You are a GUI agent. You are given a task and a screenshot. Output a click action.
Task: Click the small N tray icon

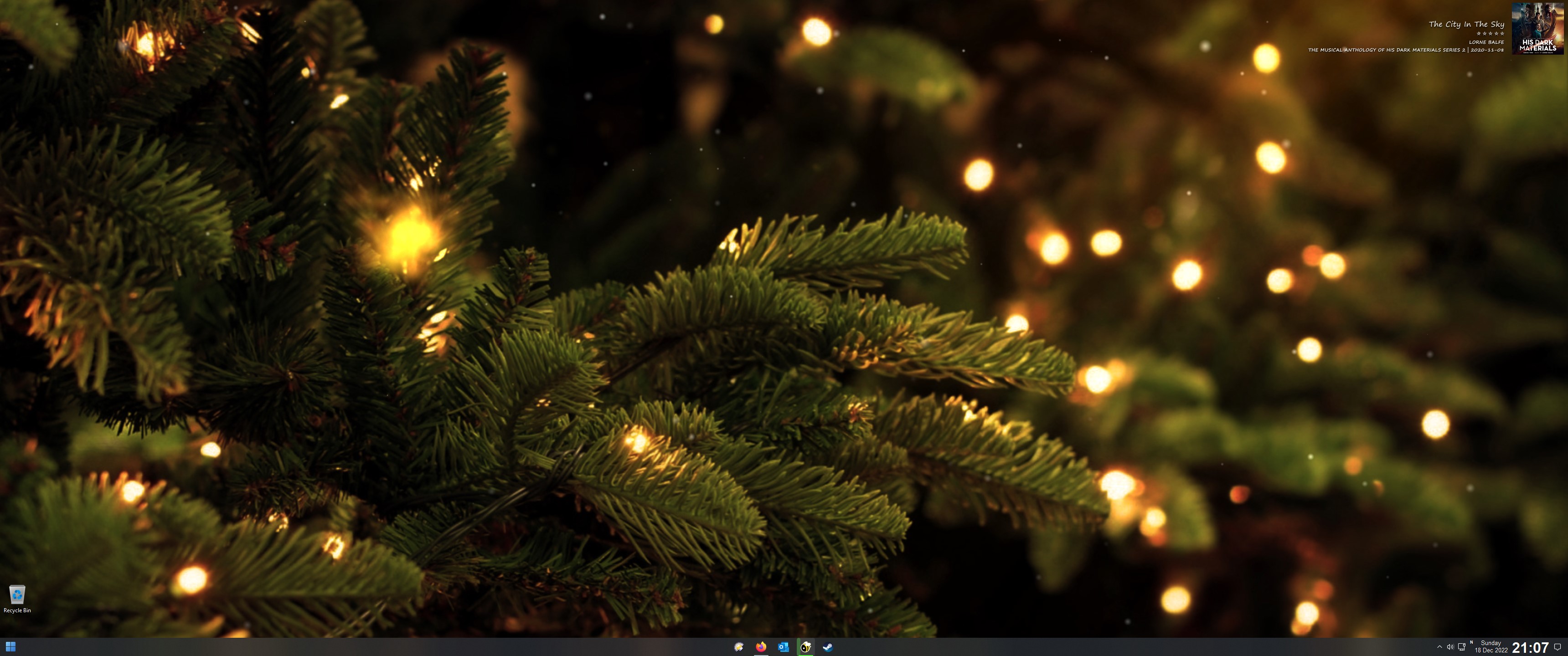[1471, 642]
